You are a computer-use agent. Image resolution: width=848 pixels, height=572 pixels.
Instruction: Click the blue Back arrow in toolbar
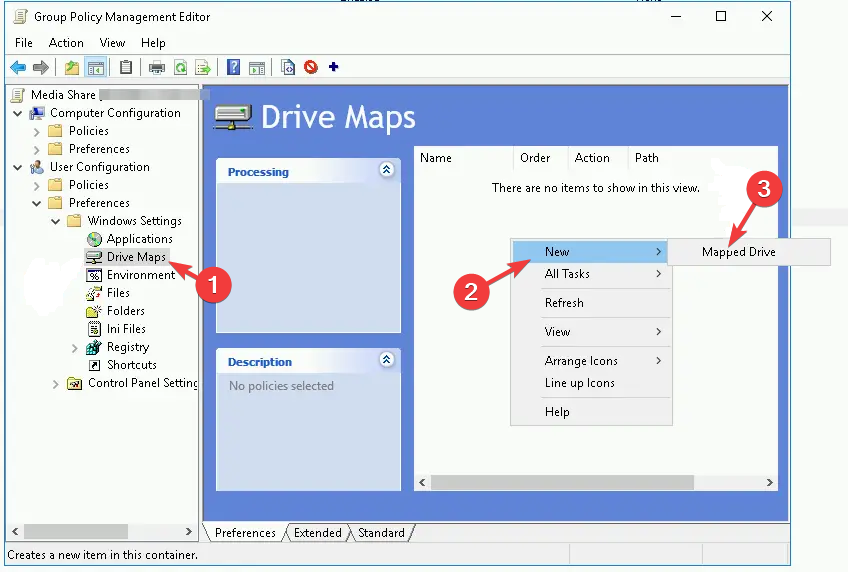pyautogui.click(x=18, y=68)
